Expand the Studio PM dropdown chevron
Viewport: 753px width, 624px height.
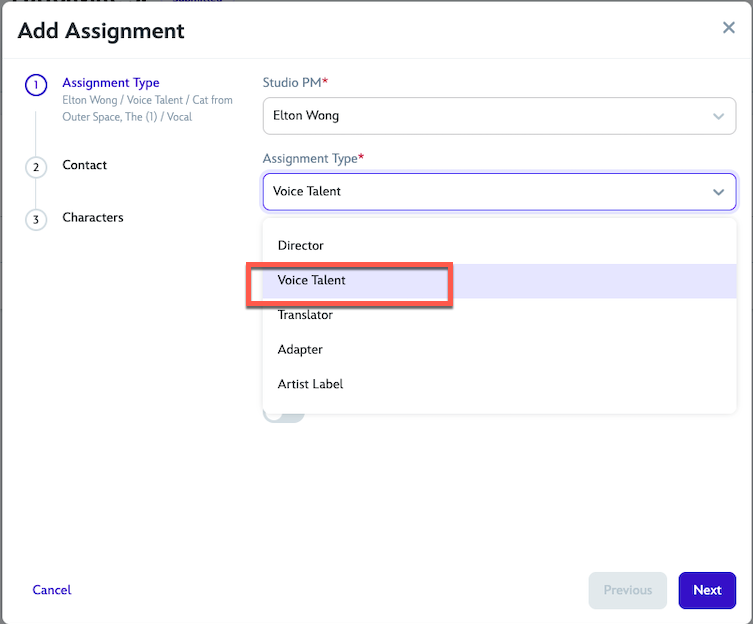718,116
